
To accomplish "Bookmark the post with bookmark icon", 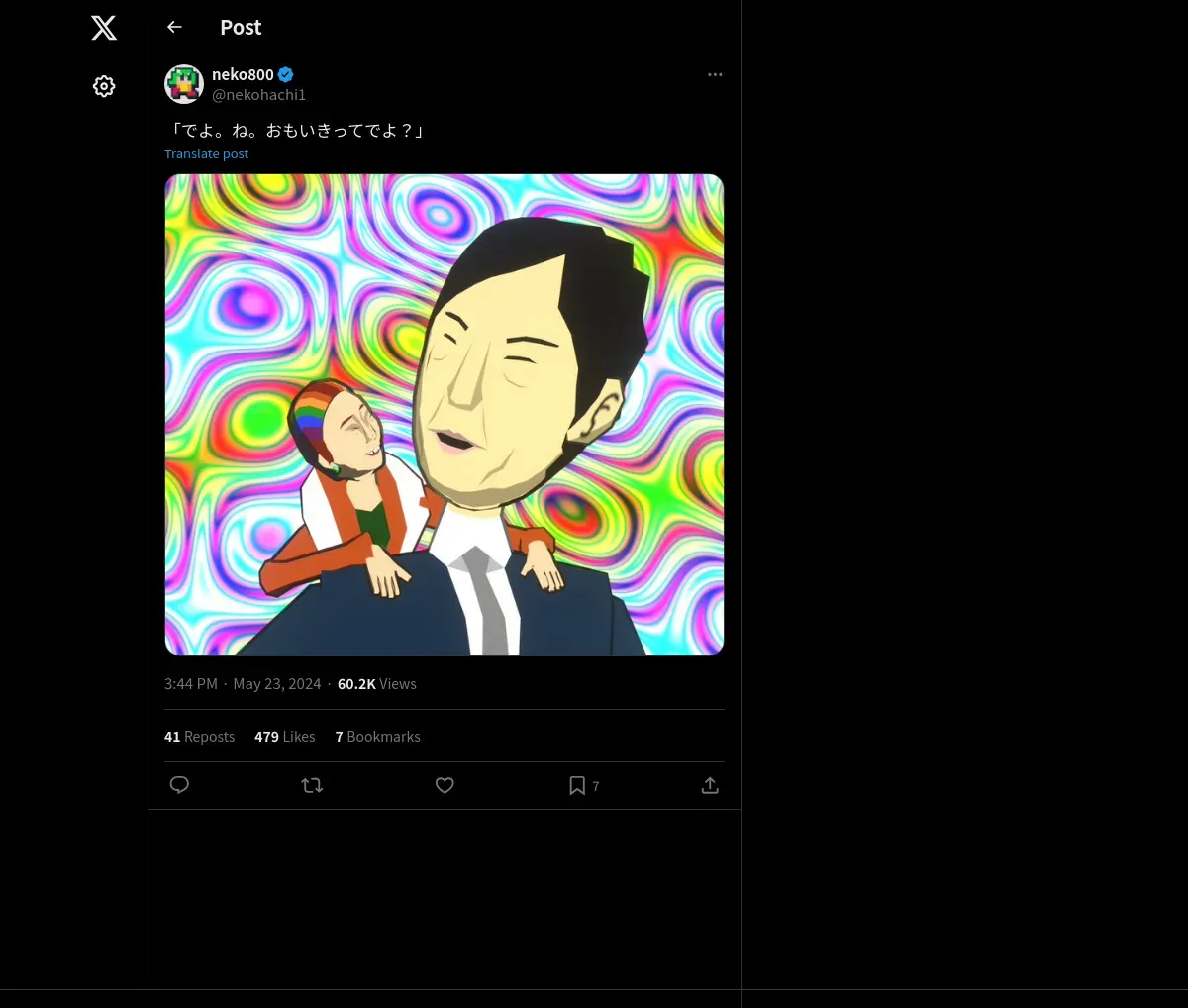I will pyautogui.click(x=577, y=785).
